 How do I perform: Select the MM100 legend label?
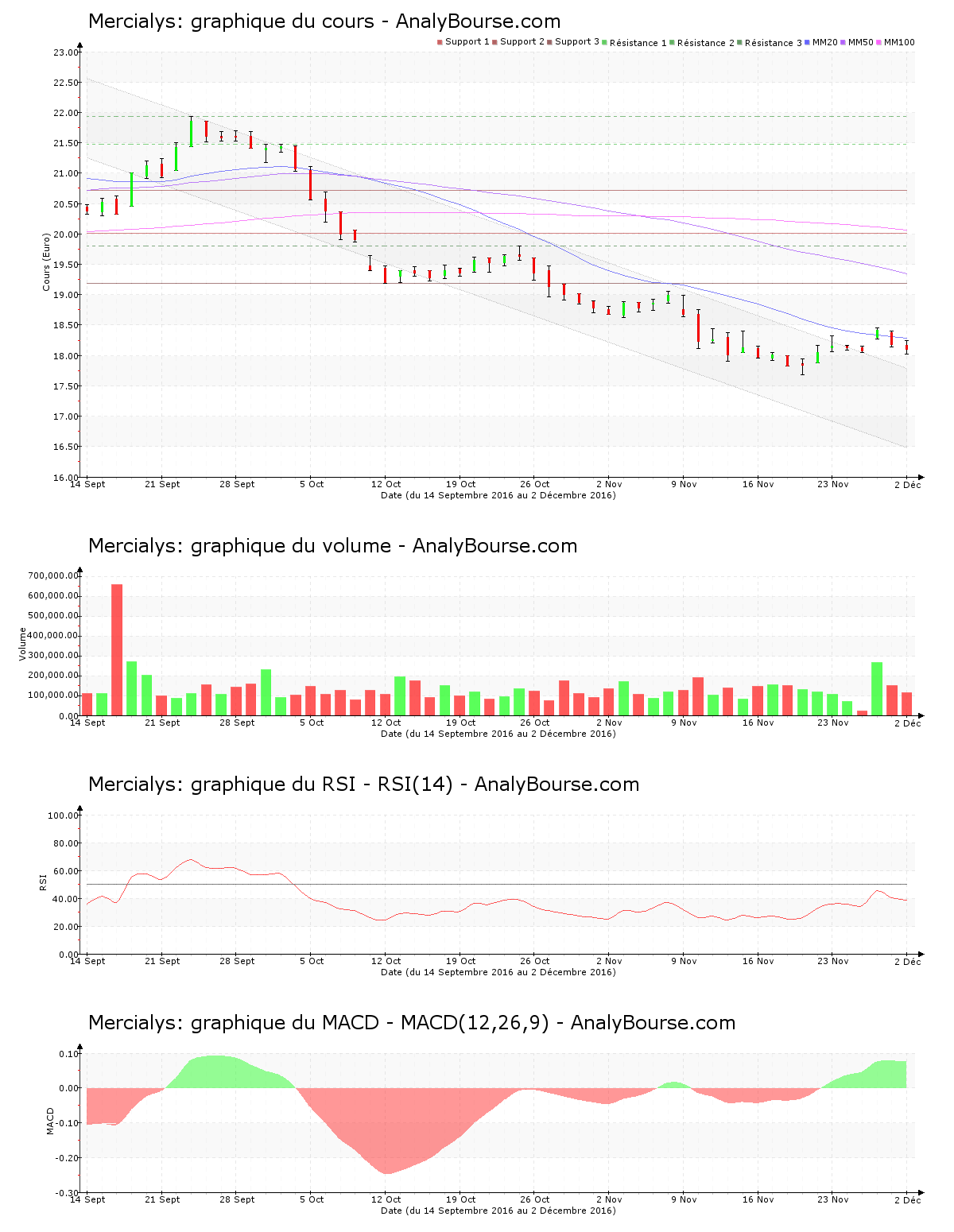[x=899, y=42]
